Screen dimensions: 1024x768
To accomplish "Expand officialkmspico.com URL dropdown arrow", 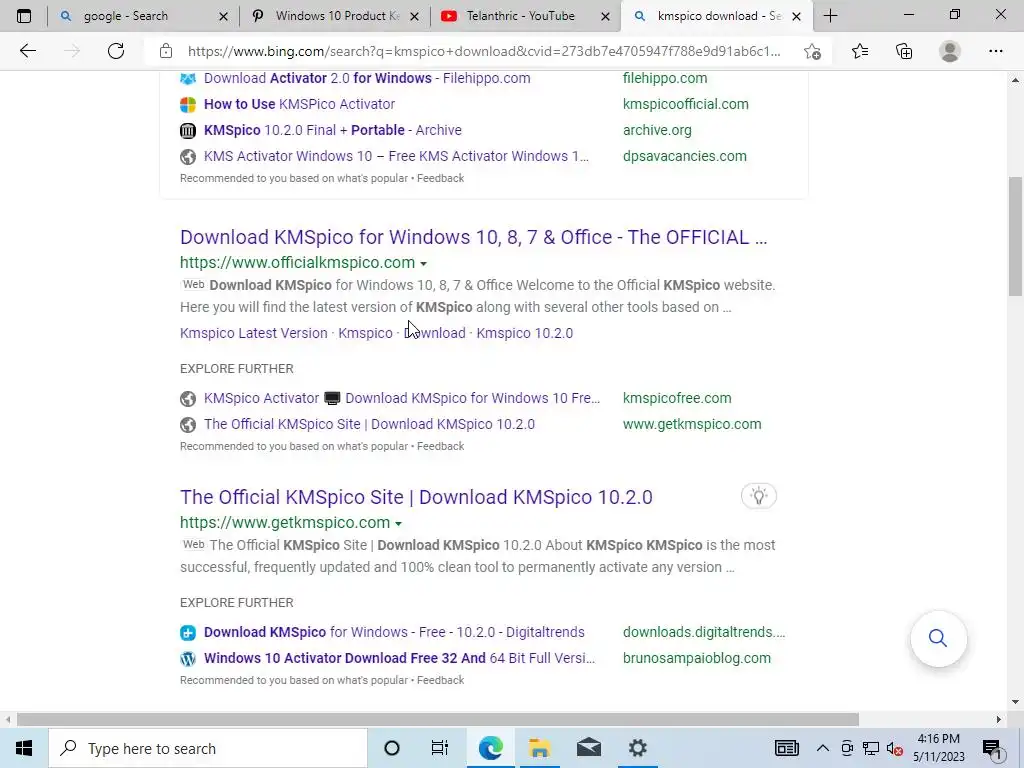I will coord(423,264).
